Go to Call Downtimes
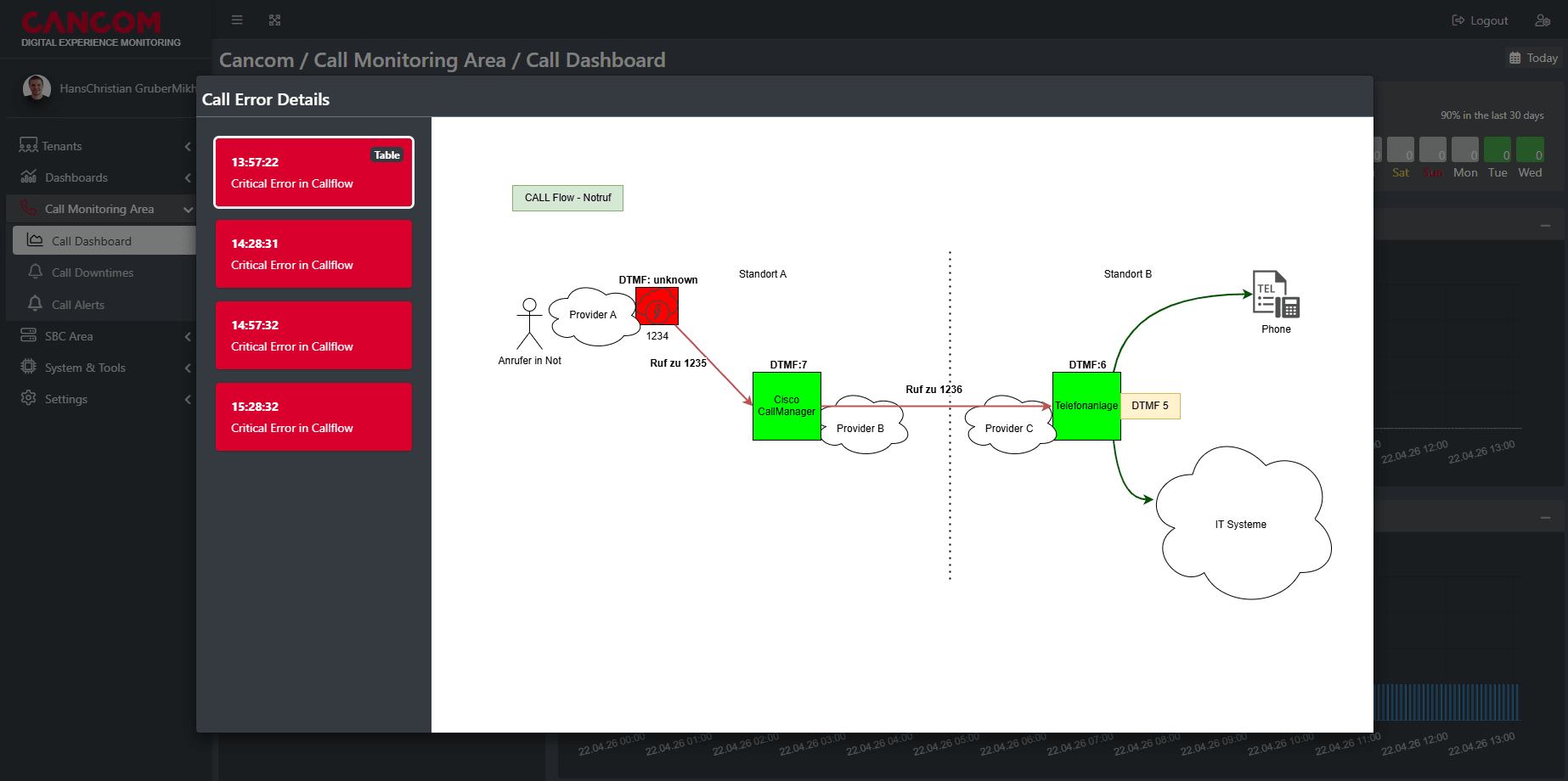The image size is (1568, 781). click(x=93, y=273)
